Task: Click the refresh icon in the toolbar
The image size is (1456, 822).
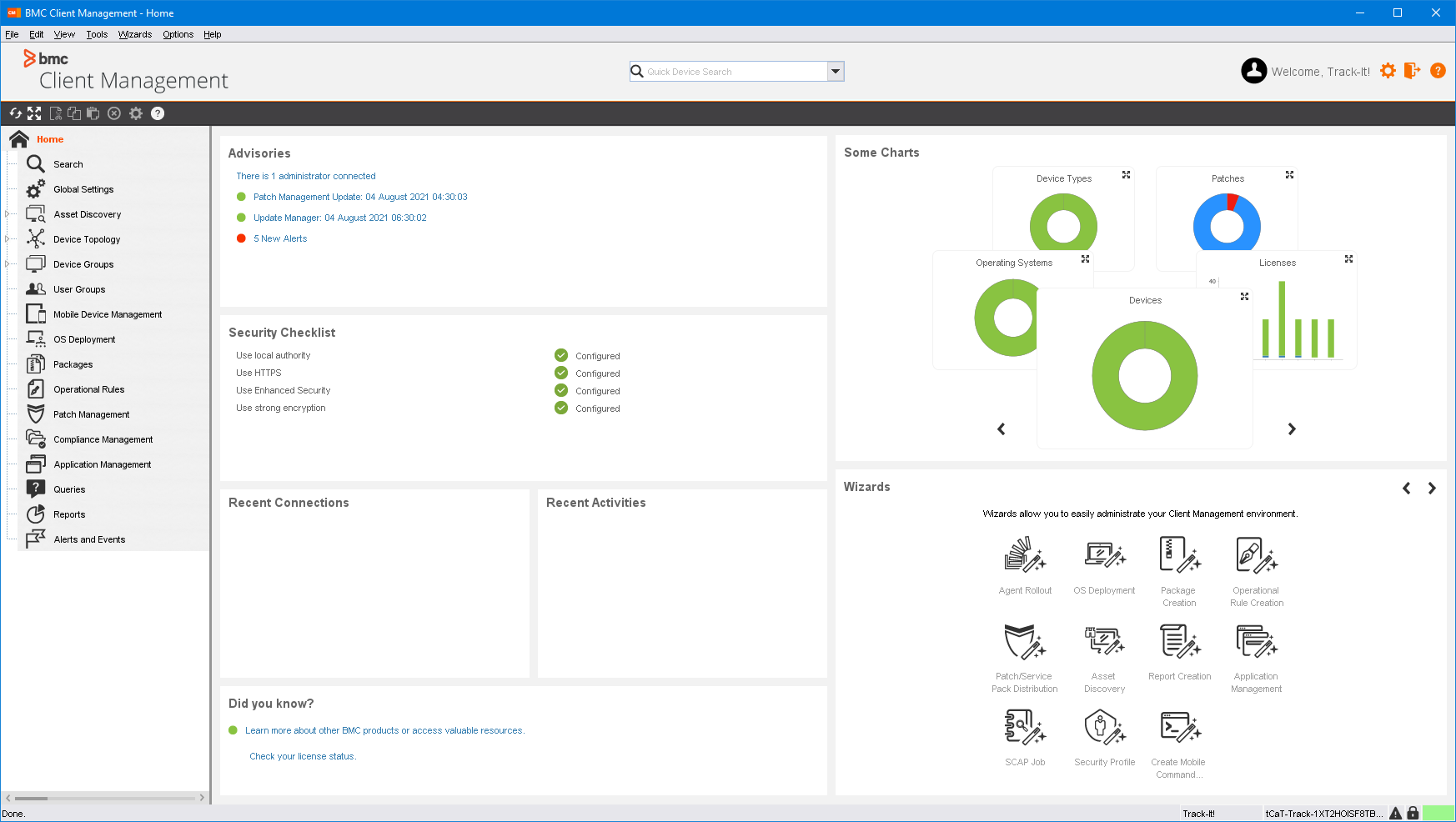Action: click(x=16, y=113)
